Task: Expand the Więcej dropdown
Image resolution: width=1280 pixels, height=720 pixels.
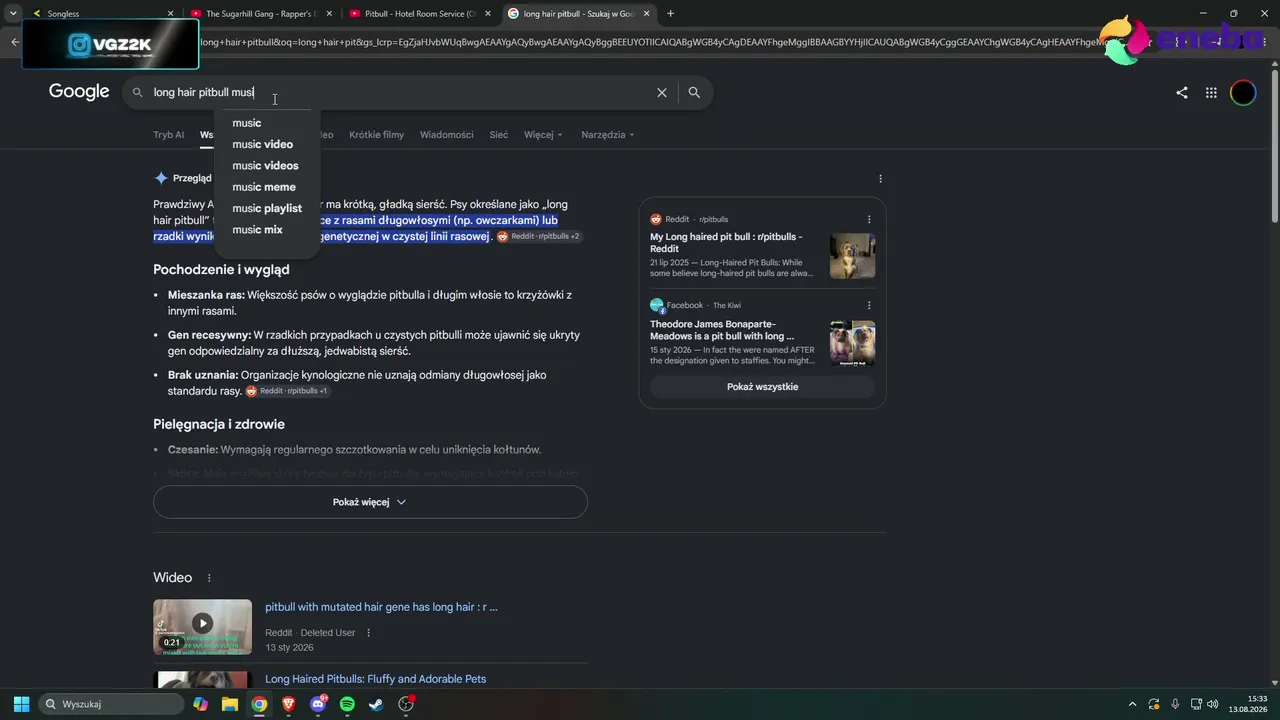Action: tap(543, 135)
